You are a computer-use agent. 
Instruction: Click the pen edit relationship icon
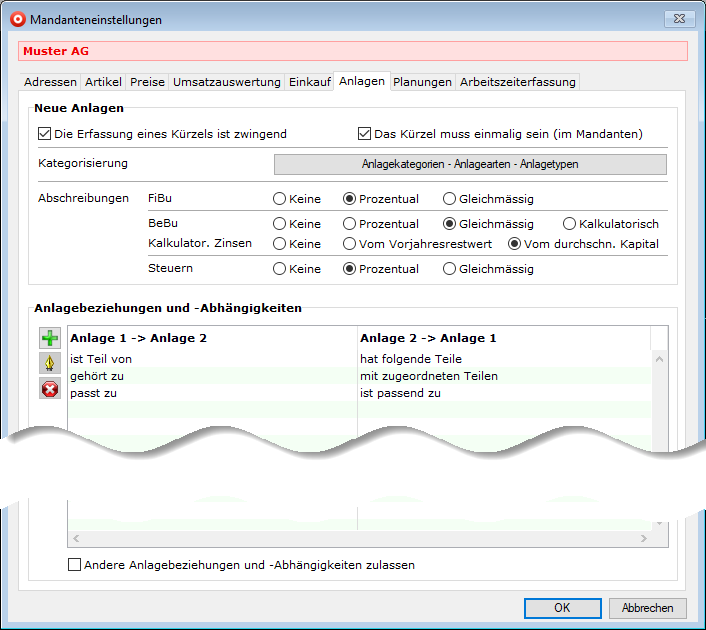click(50, 364)
